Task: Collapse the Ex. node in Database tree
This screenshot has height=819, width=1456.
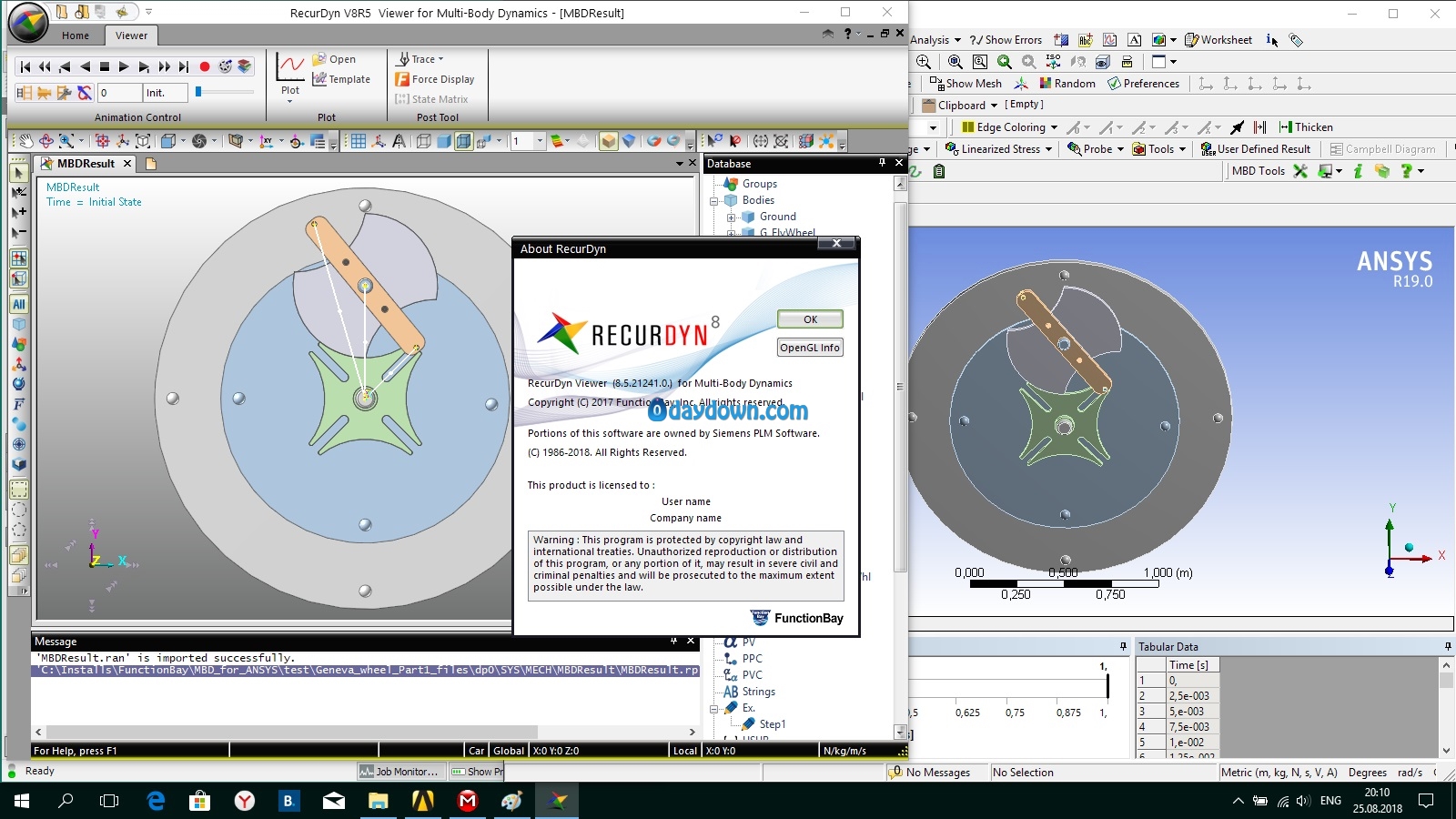Action: click(x=714, y=708)
